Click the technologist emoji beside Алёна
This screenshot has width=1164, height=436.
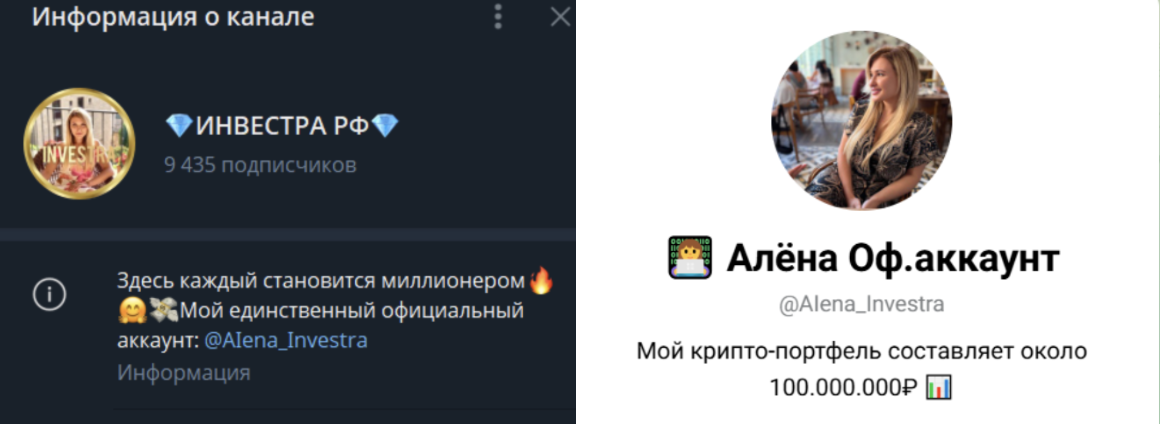[x=690, y=258]
